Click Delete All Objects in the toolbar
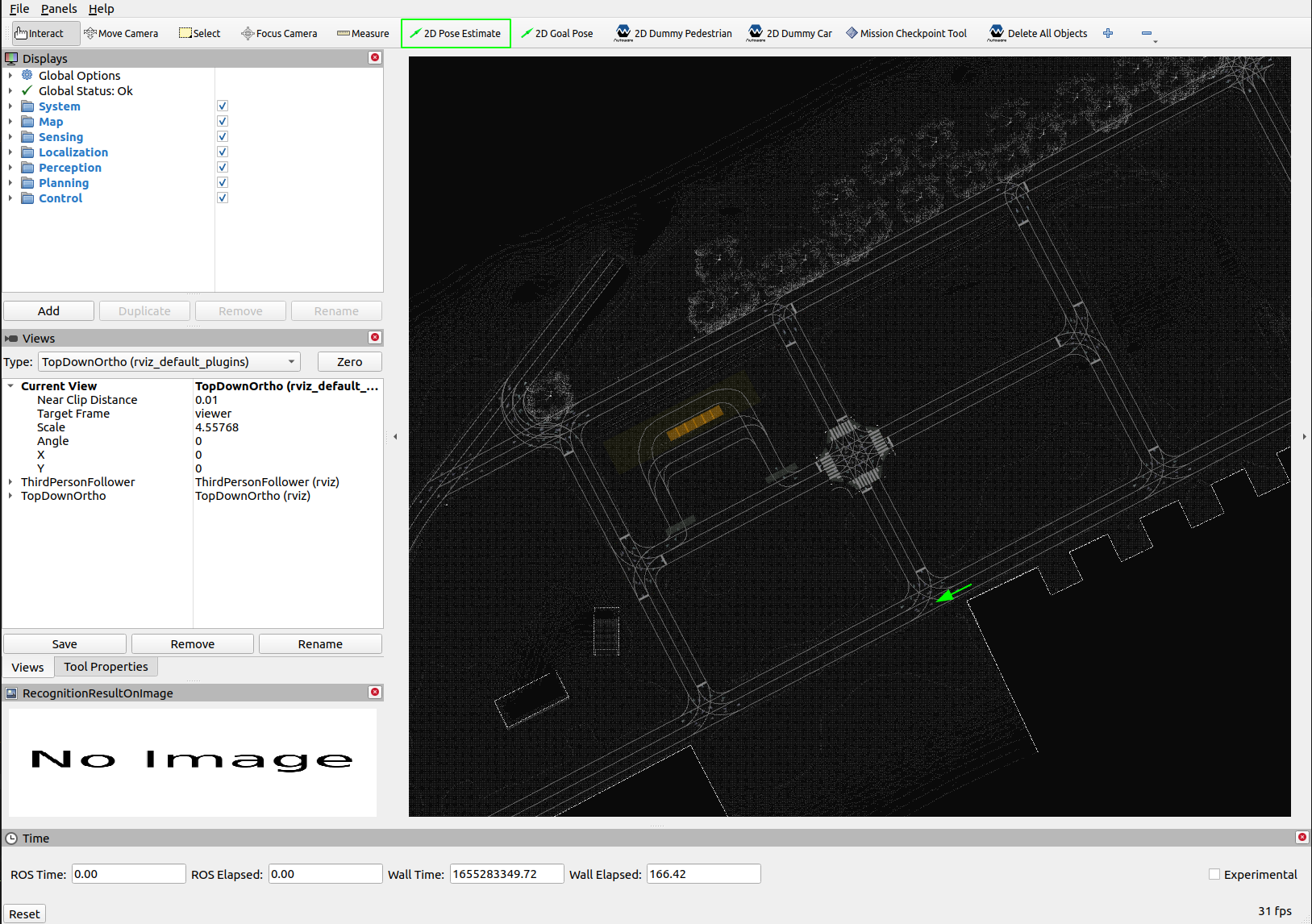Image resolution: width=1312 pixels, height=924 pixels. (1038, 33)
